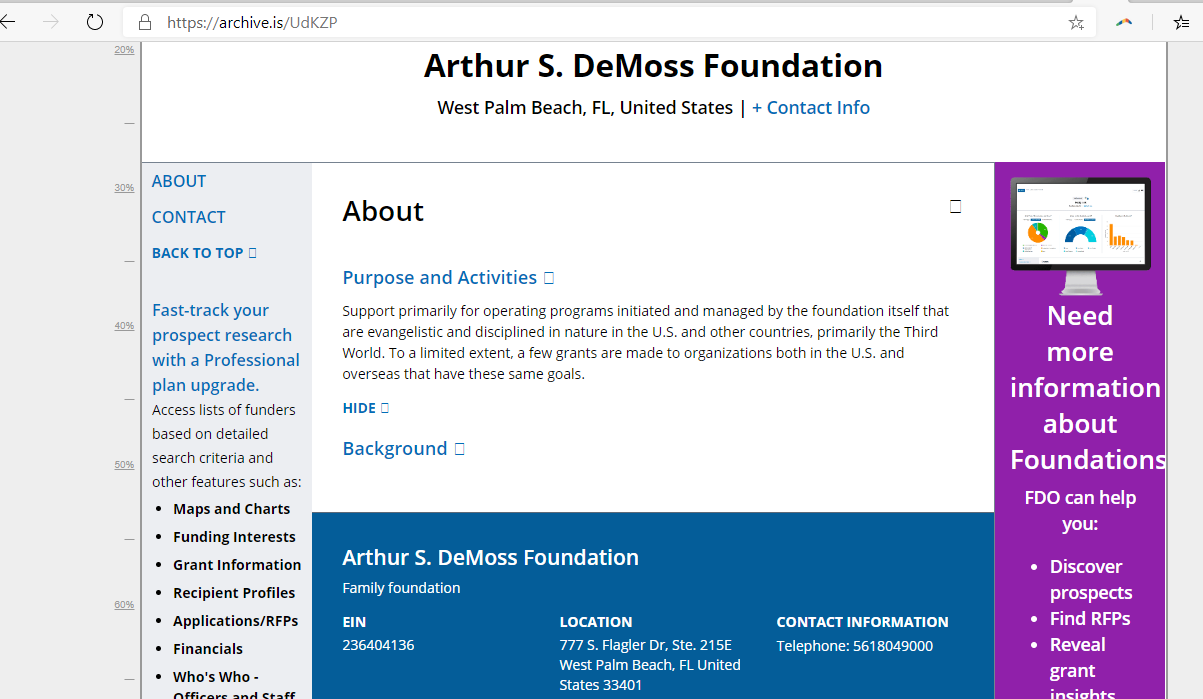Open the ABOUT sidebar link
The height and width of the screenshot is (699, 1203).
179,181
